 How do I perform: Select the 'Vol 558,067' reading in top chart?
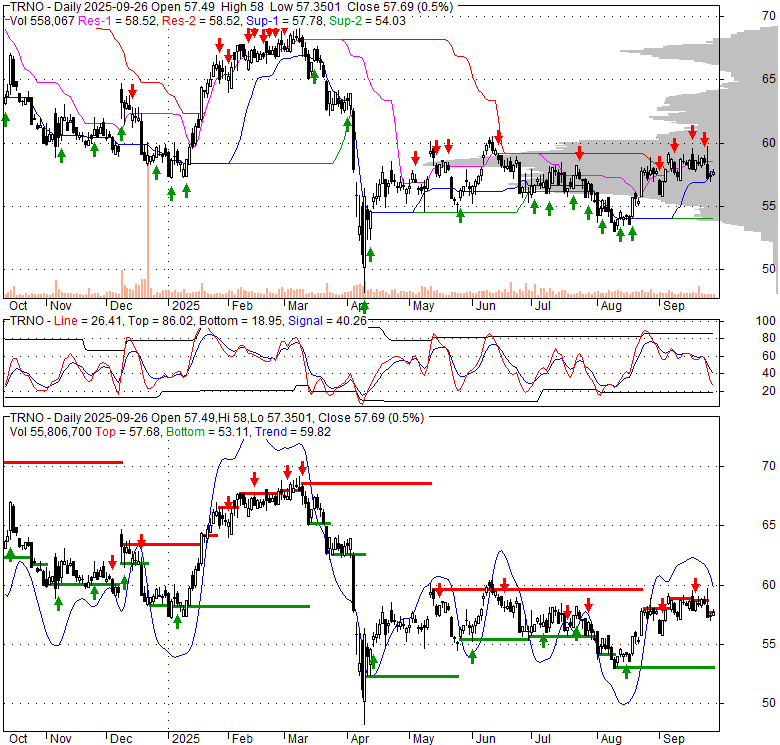[43, 21]
